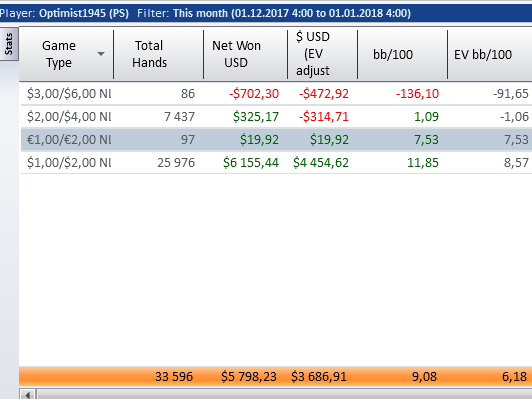The image size is (532, 399).
Task: Open the Game Type sort dropdown arrow
Action: tap(101, 54)
